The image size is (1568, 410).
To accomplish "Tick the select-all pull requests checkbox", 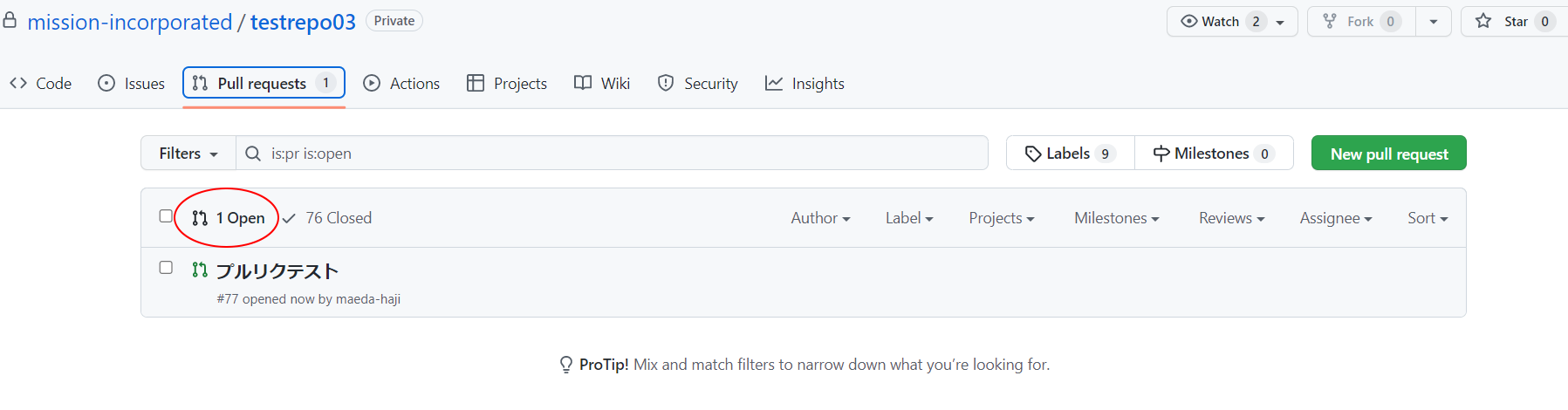I will [x=166, y=216].
